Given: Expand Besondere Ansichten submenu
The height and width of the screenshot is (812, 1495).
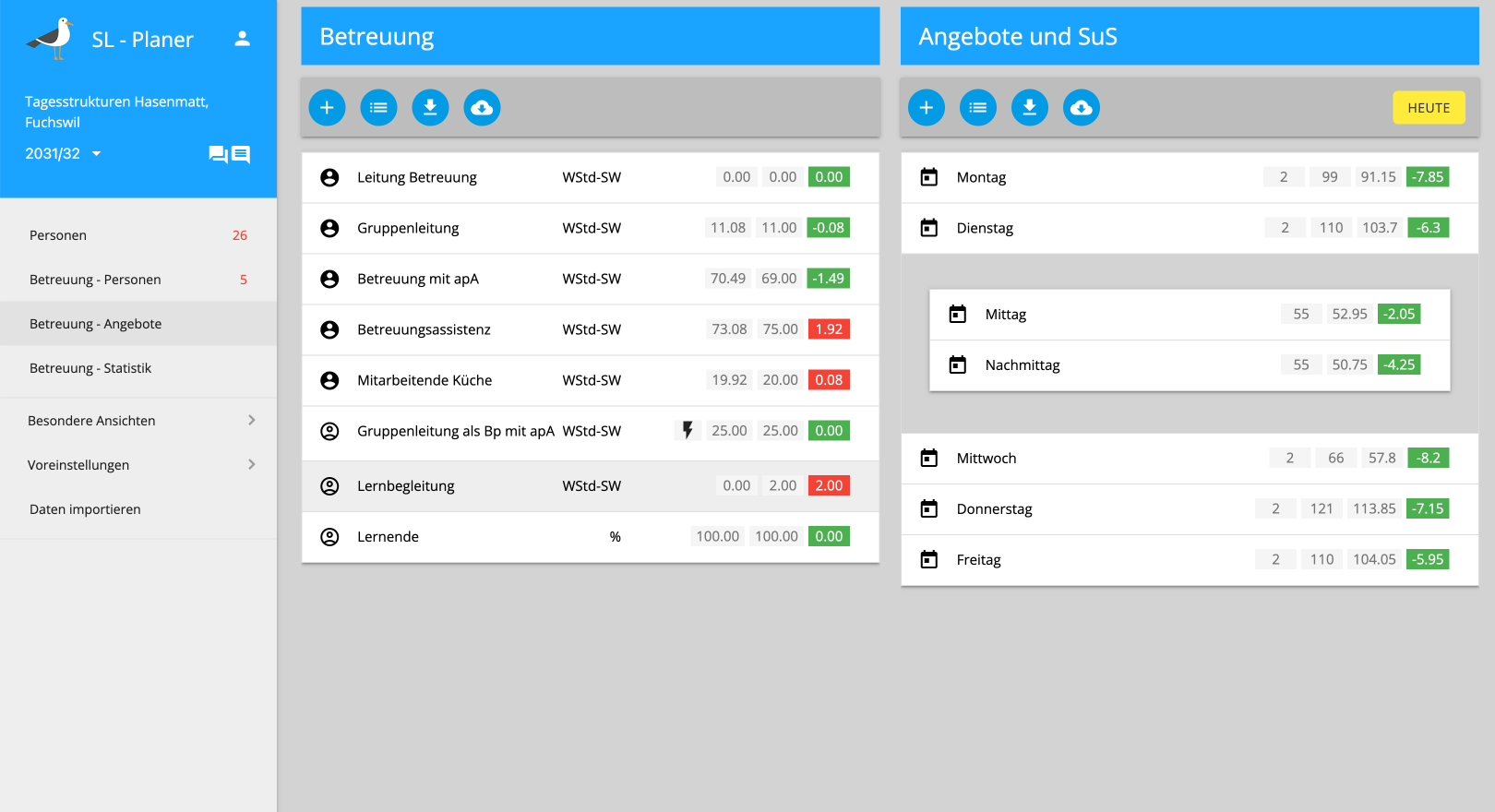Looking at the screenshot, I should tap(138, 421).
